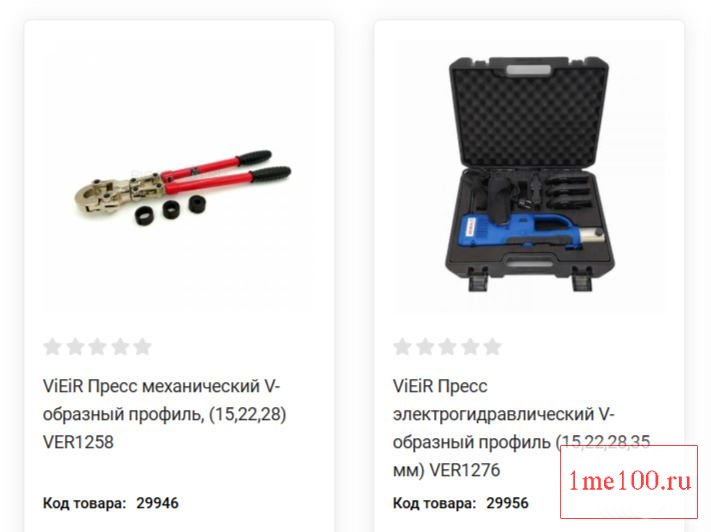Open ViEiR Пресс электрогидравлический VER1276 title link
711x532 pixels.
click(x=521, y=428)
